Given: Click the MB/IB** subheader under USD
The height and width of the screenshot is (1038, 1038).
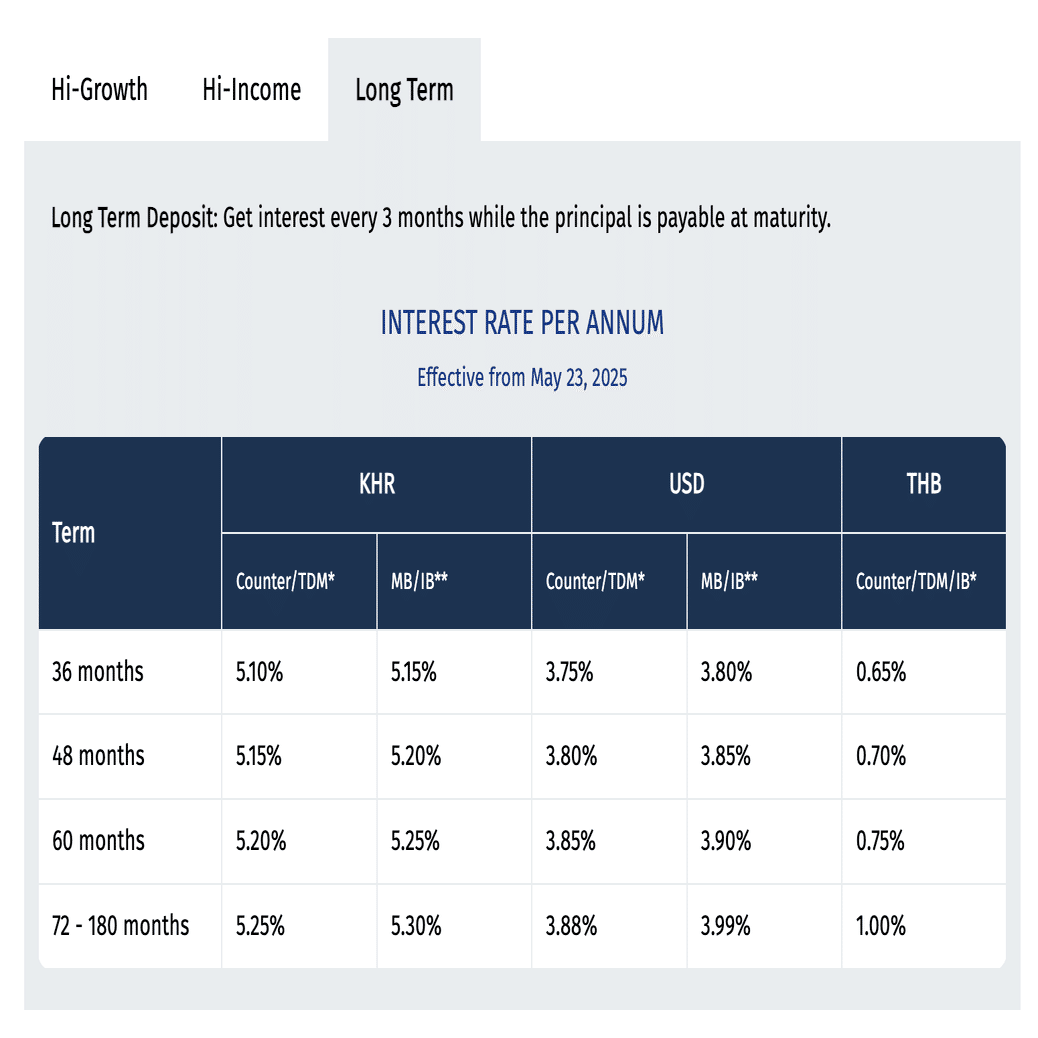Looking at the screenshot, I should [728, 581].
